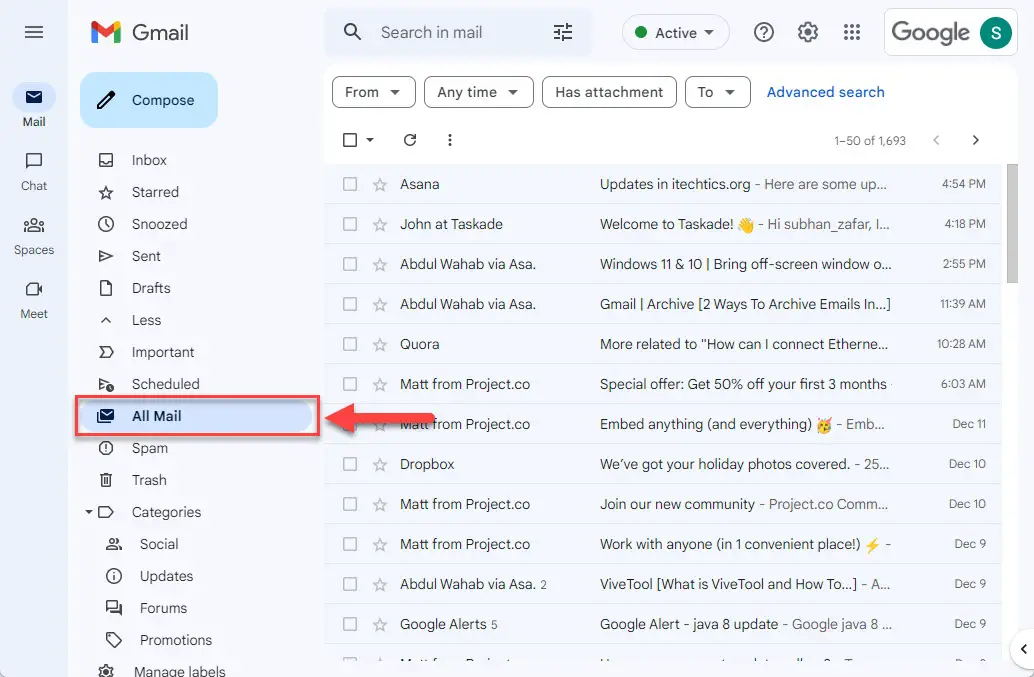Switch to Chat in the side rail
The image size is (1034, 677).
click(x=34, y=171)
